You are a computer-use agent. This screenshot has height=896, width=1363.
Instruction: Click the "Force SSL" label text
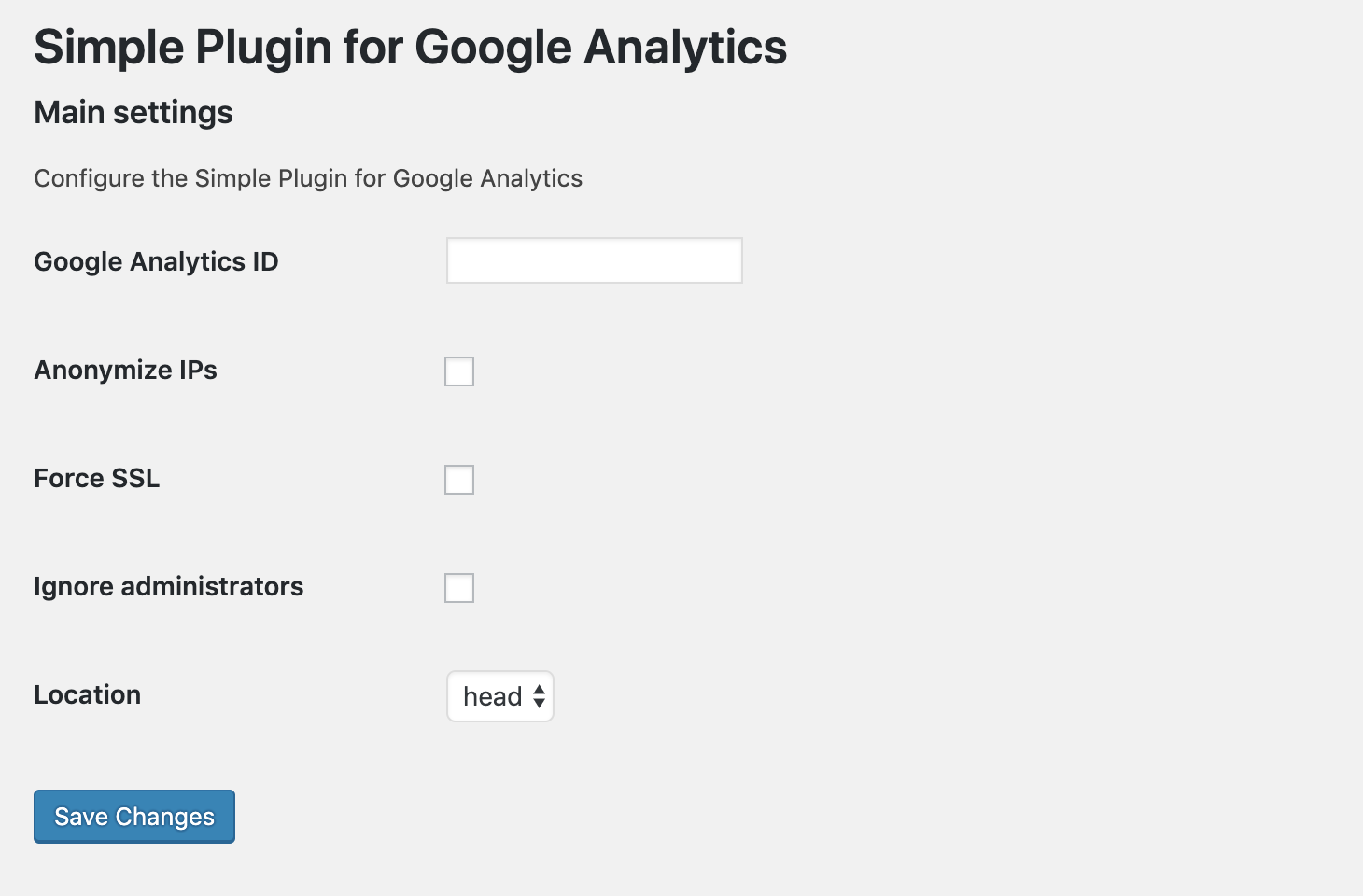tap(96, 478)
